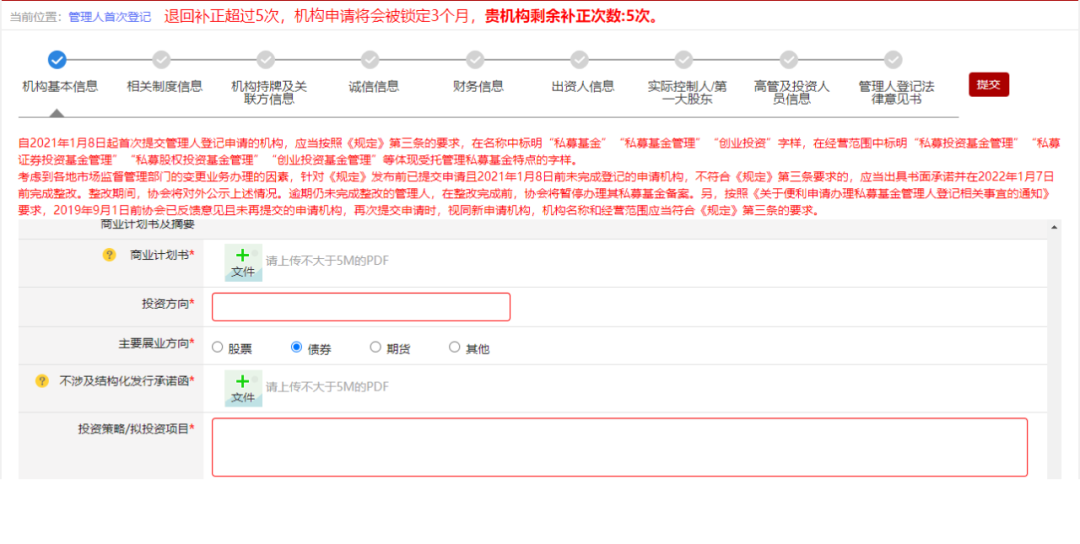This screenshot has width=1080, height=544.
Task: Go to 高管及投资人员信息 tab
Action: coord(791,93)
